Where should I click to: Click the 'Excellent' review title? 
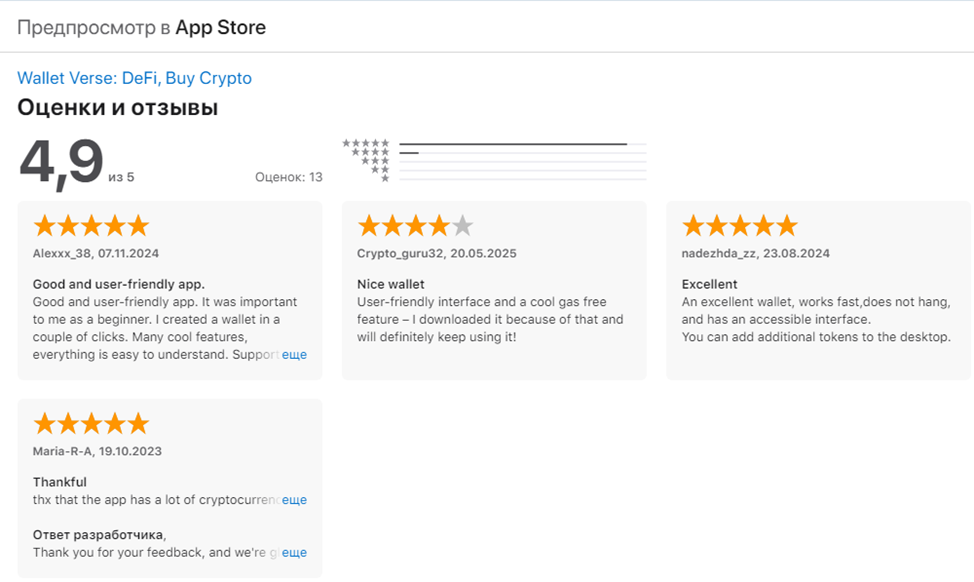click(710, 284)
